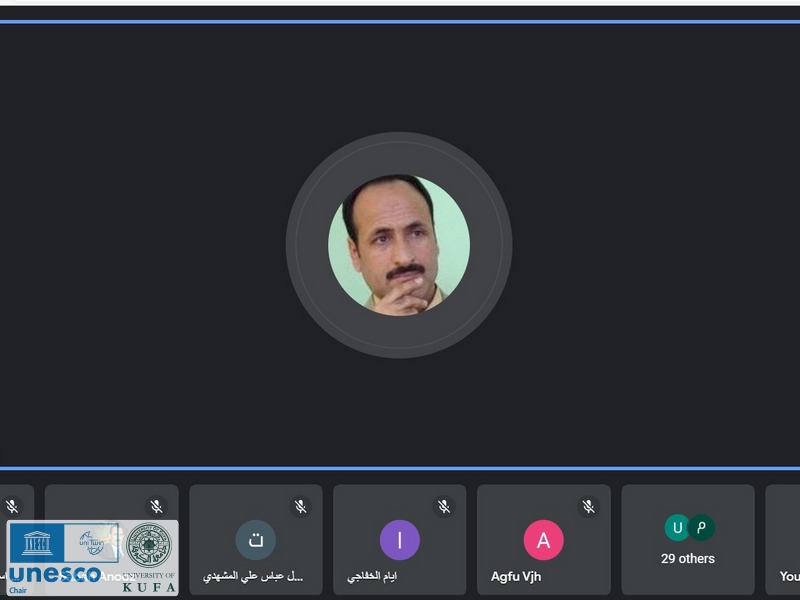Click the muted mic icon on عباس علي المشهدي tile

(300, 507)
